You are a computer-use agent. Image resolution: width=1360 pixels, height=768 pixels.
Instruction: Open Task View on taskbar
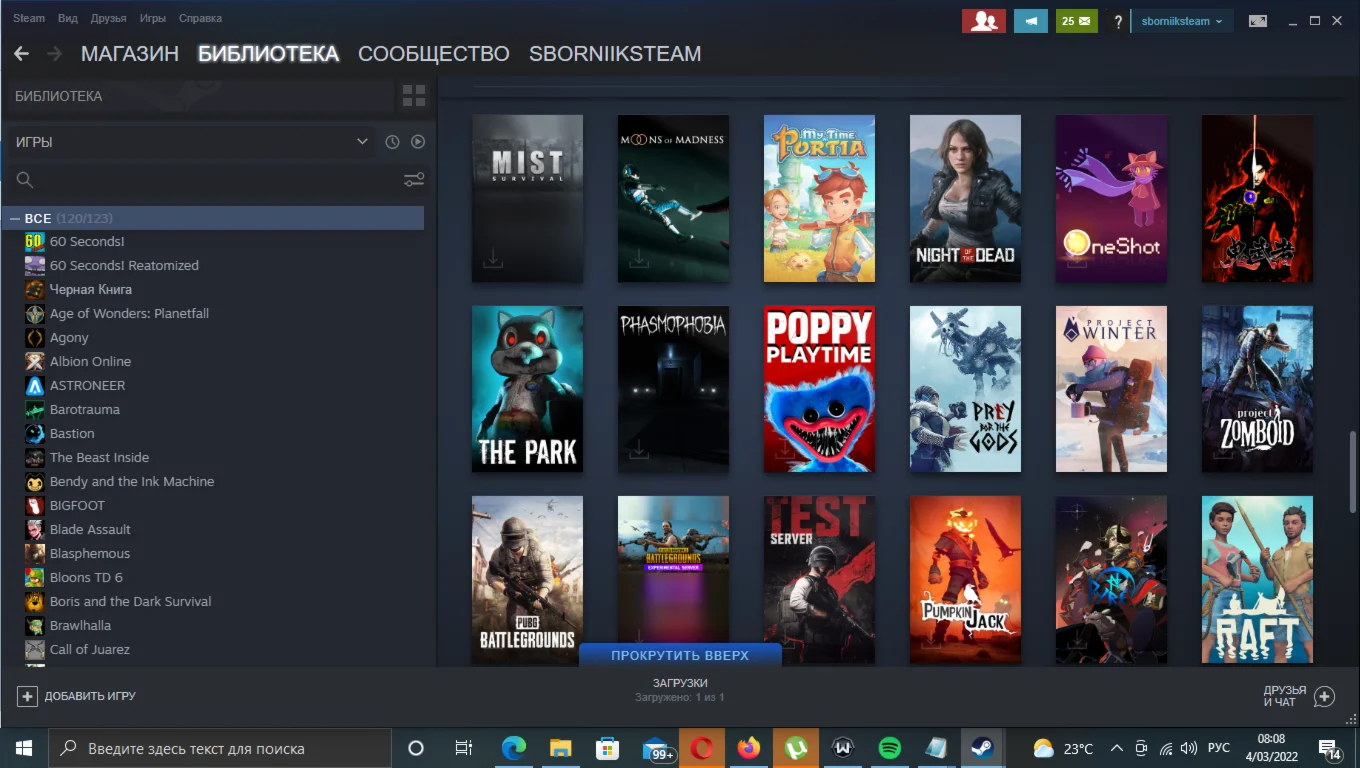click(x=464, y=748)
